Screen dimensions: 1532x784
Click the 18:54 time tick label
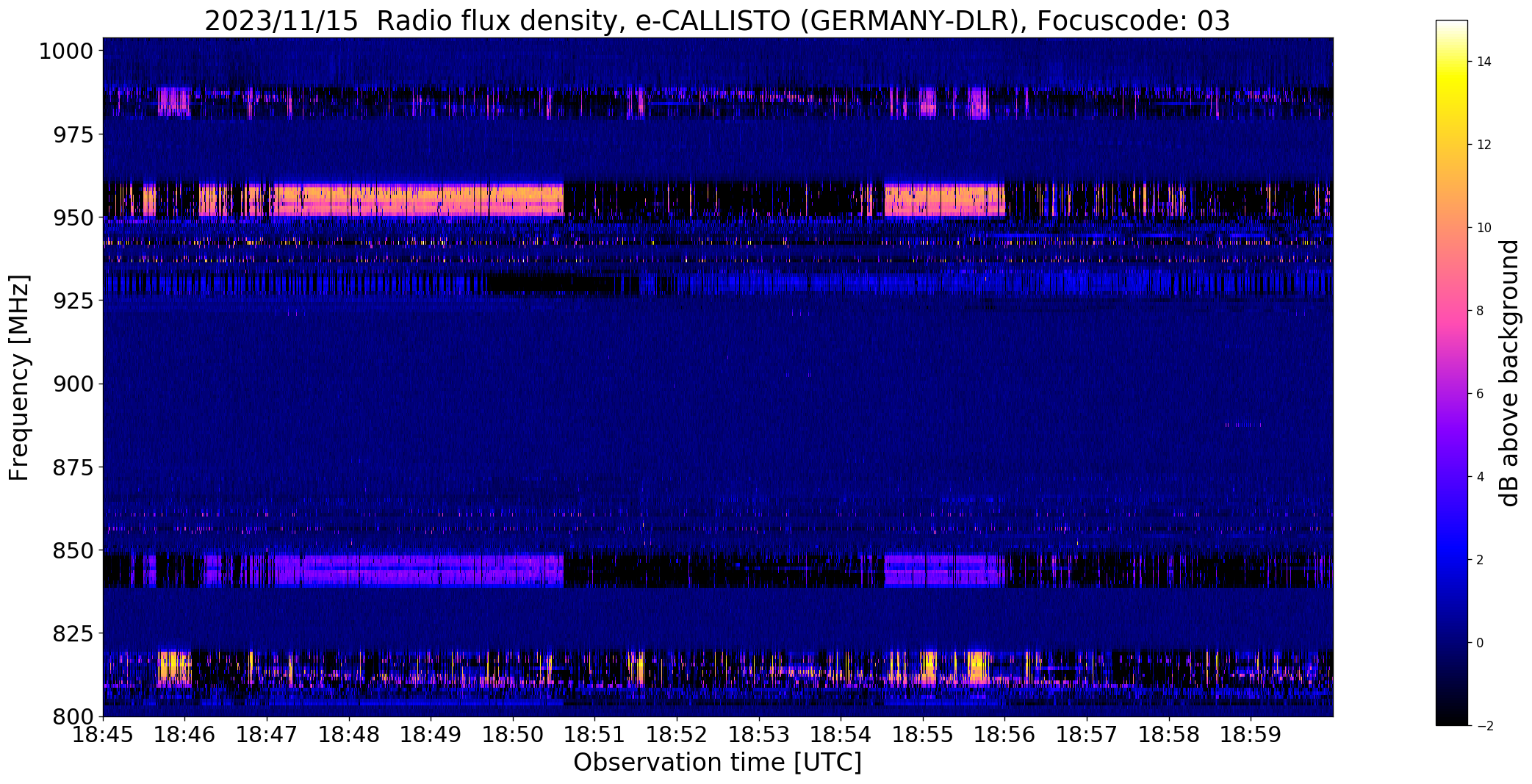coord(841,735)
